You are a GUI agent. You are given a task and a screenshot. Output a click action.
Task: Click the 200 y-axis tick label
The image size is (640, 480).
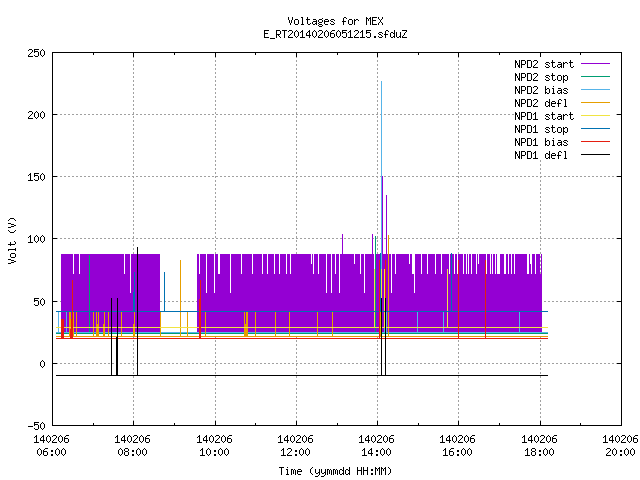pyautogui.click(x=36, y=115)
